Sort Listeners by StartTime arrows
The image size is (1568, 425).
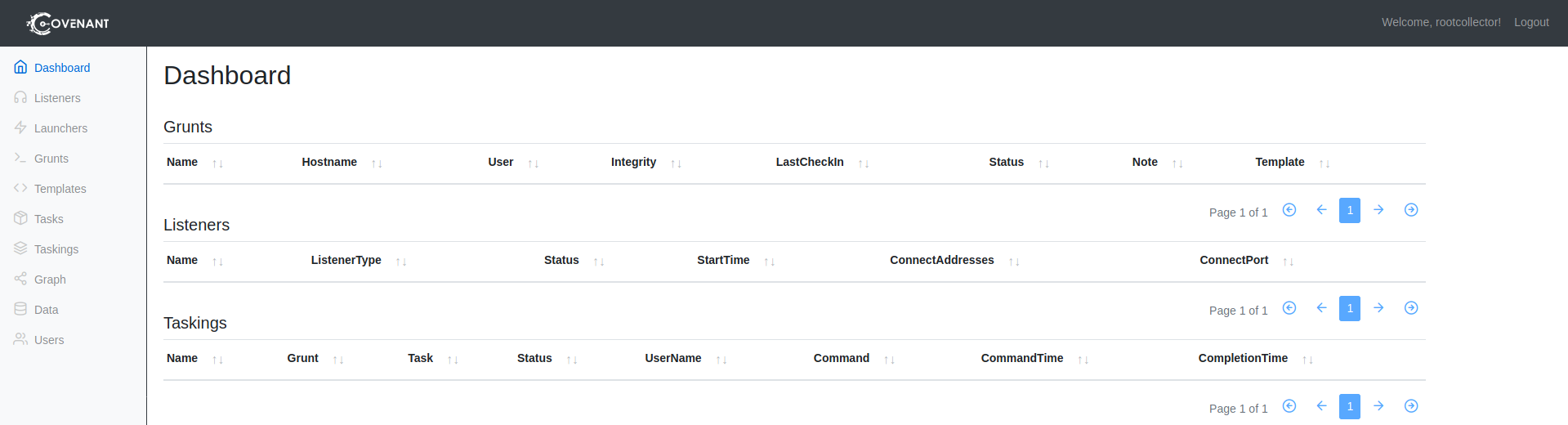[x=770, y=262]
